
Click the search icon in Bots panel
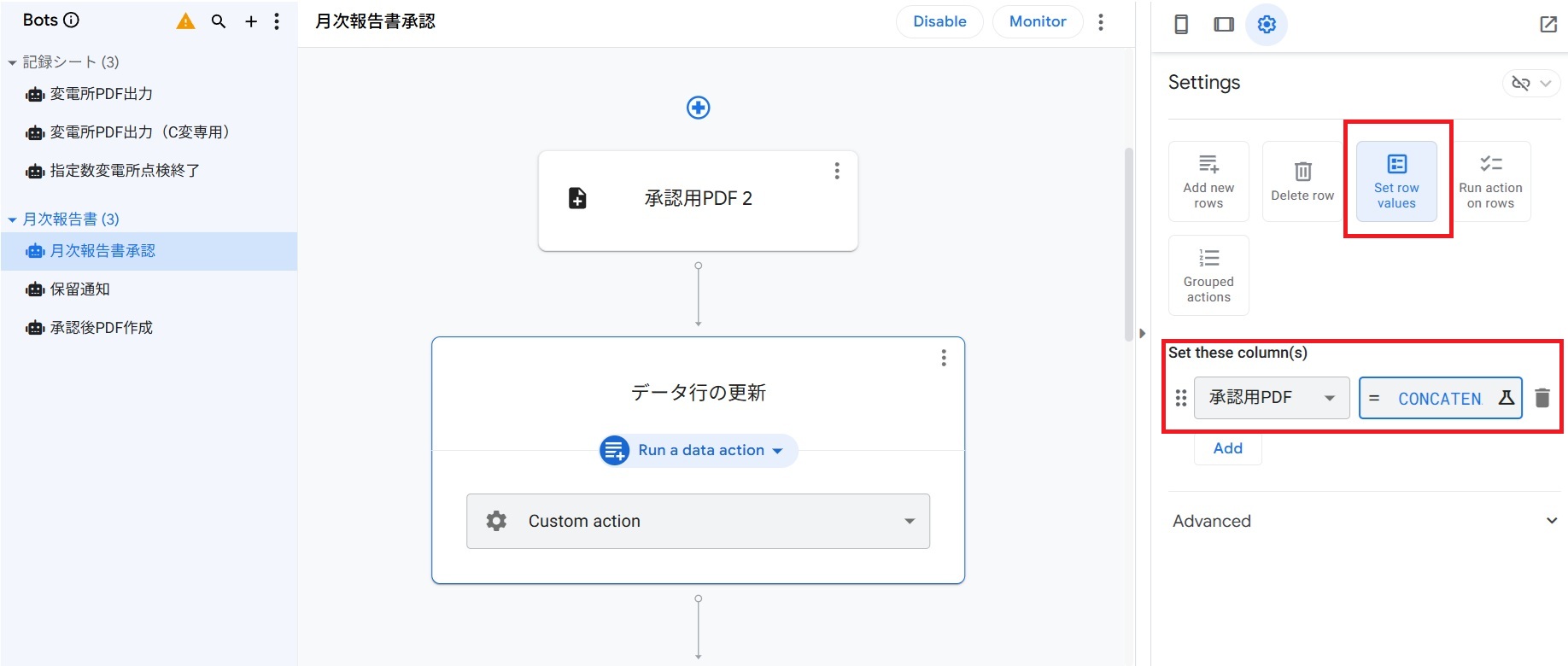(219, 21)
